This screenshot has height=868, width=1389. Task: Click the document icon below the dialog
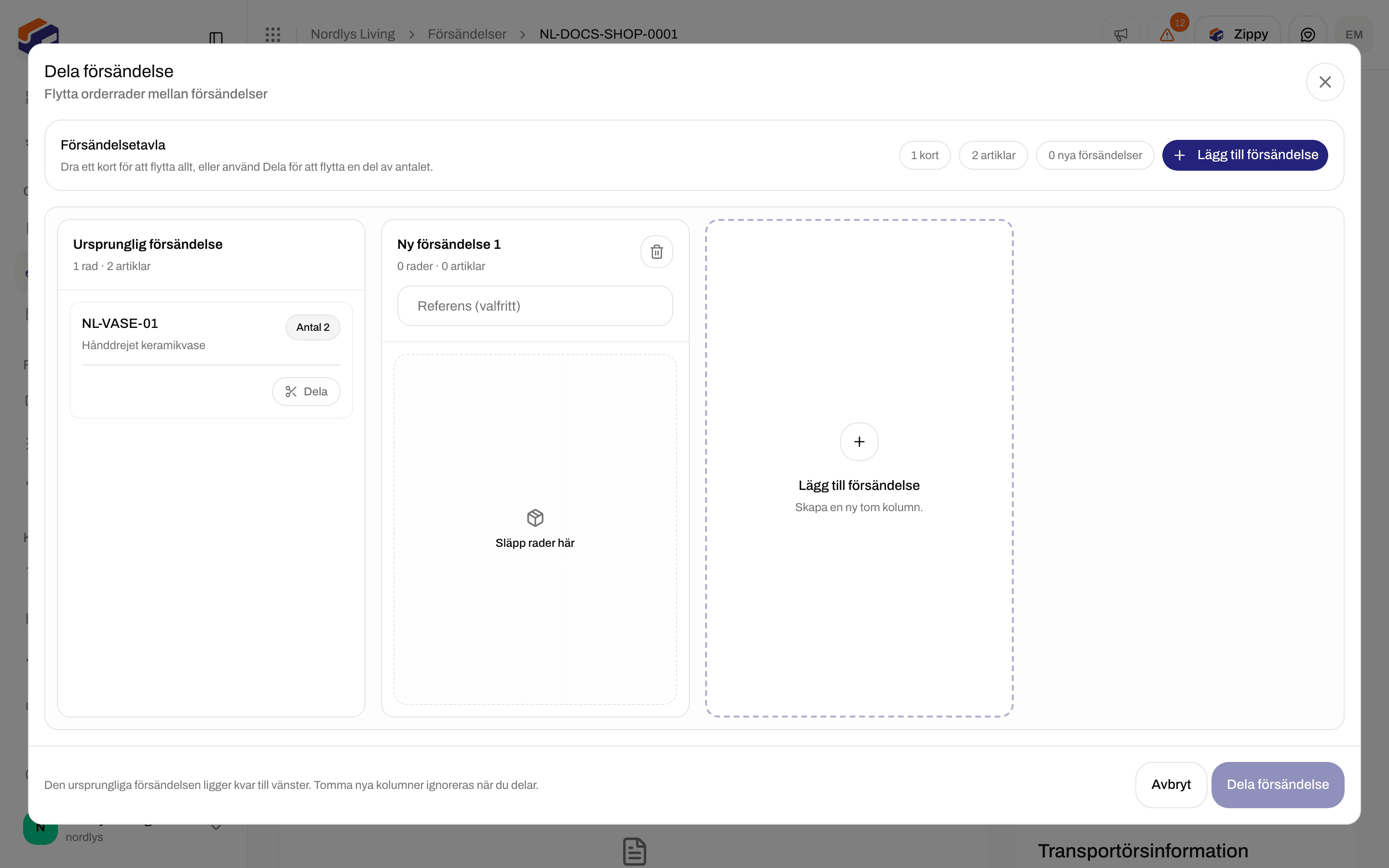coord(634,851)
